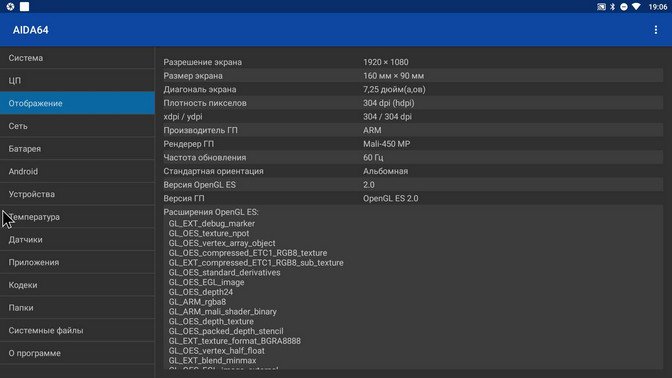Screen dimensions: 672x378
Task: Tap the Wi-Fi signal icon
Action: click(636, 6)
